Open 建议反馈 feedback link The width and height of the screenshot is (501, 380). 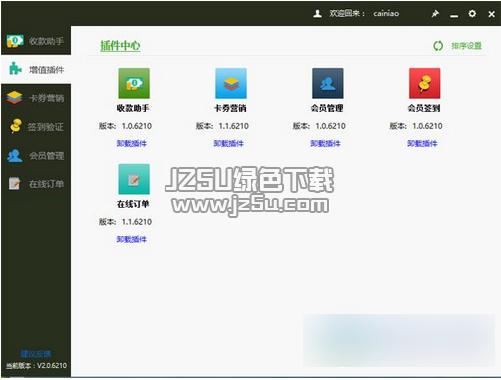click(x=36, y=354)
